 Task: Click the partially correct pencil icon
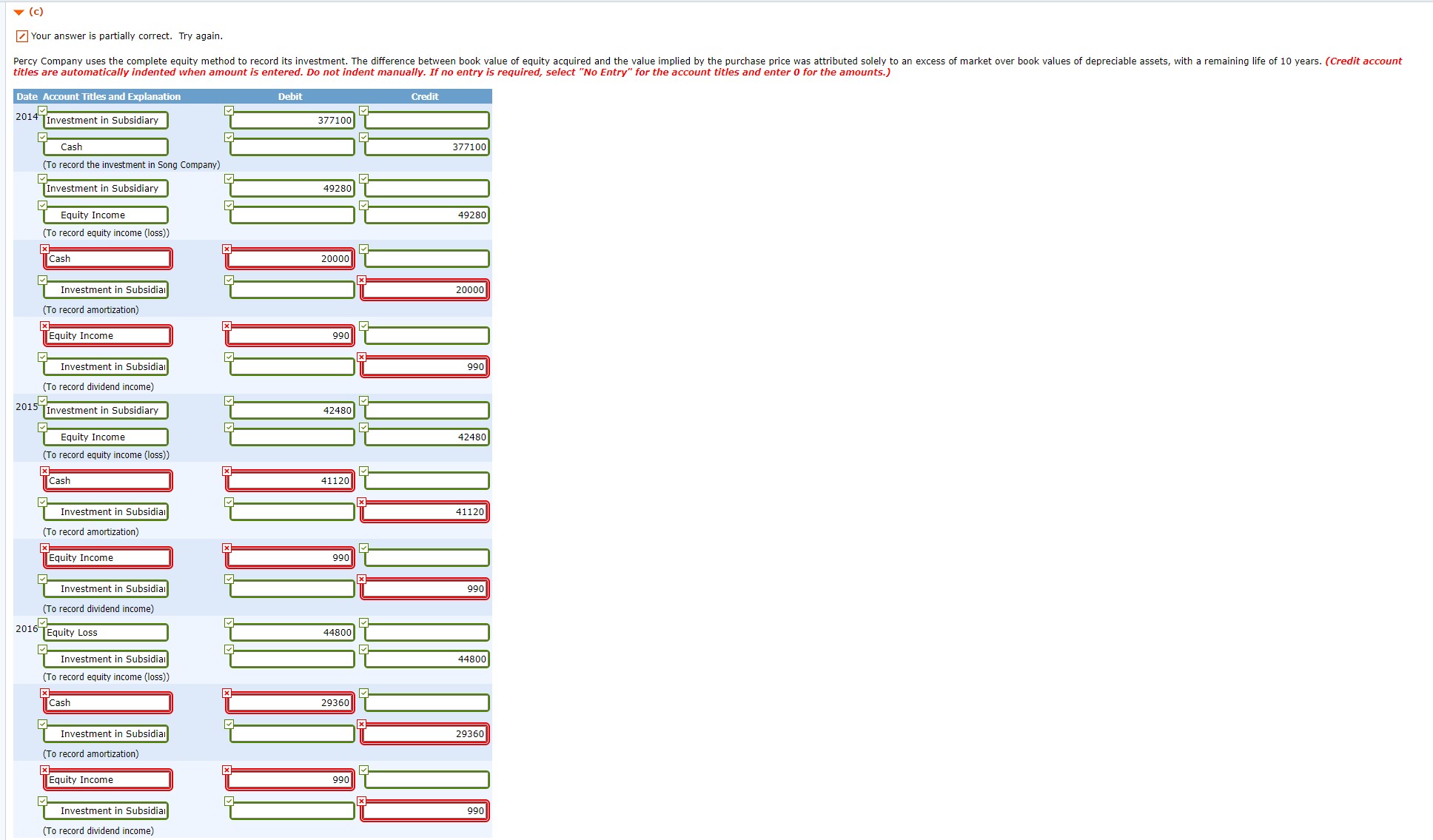[x=22, y=36]
